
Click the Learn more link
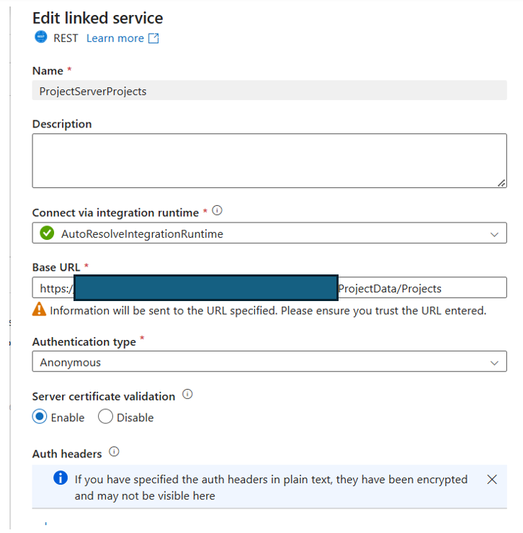click(x=115, y=38)
